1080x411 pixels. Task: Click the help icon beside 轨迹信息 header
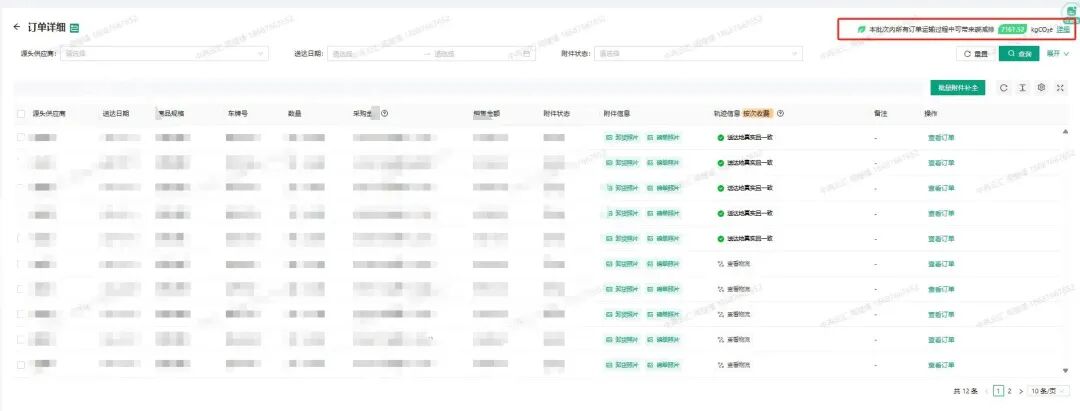[x=780, y=113]
